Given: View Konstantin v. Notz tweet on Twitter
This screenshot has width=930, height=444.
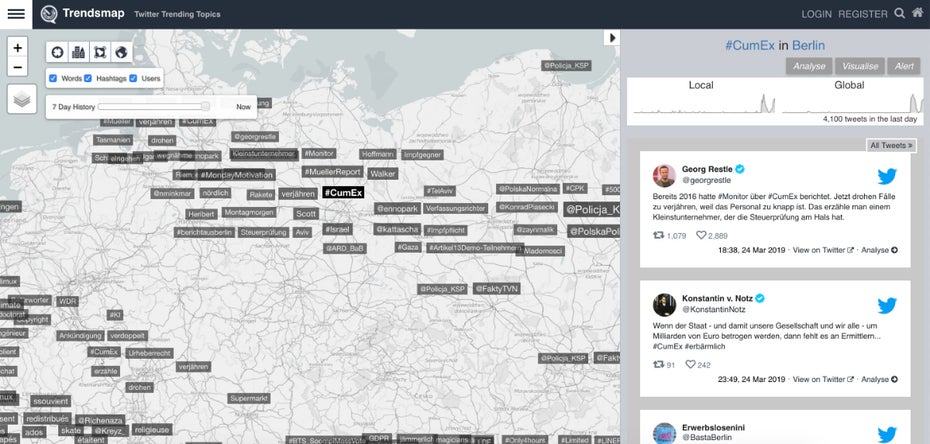Looking at the screenshot, I should [x=823, y=379].
